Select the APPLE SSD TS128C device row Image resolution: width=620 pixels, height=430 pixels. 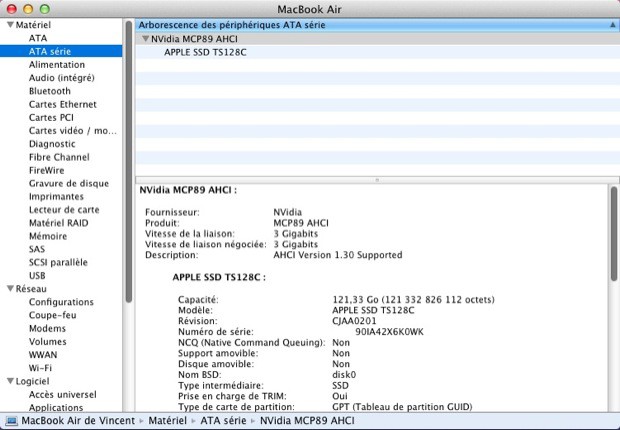tap(205, 51)
